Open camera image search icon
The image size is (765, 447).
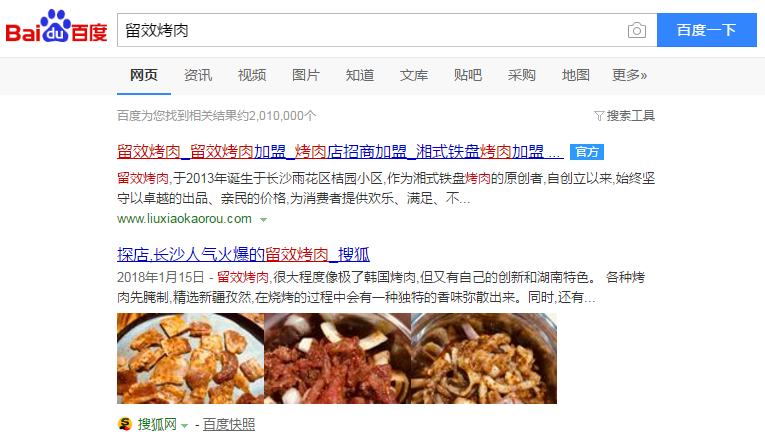[x=637, y=30]
